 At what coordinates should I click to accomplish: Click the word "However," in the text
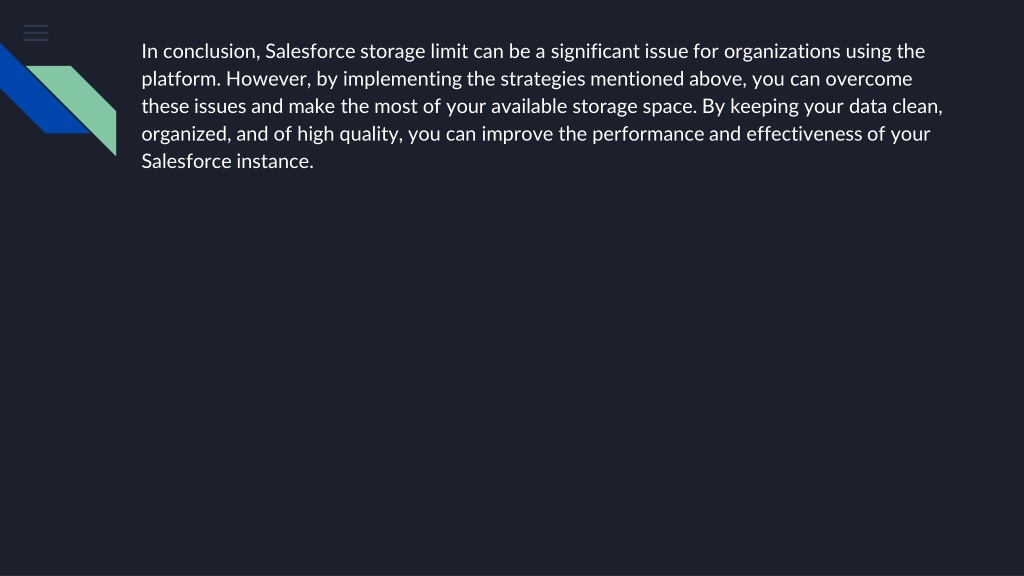pos(268,79)
